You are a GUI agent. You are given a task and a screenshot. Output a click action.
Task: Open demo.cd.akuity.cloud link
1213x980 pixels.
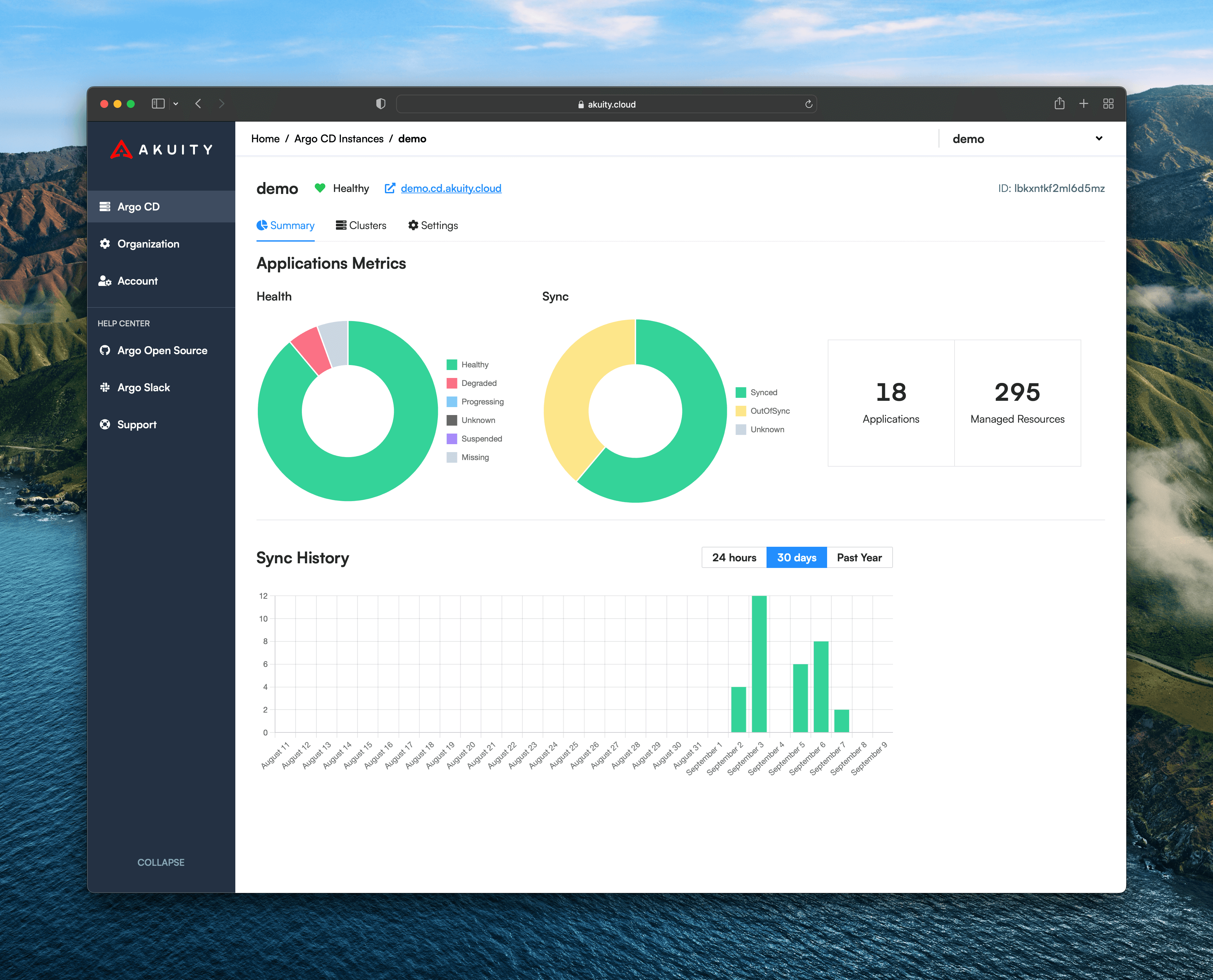pos(450,189)
